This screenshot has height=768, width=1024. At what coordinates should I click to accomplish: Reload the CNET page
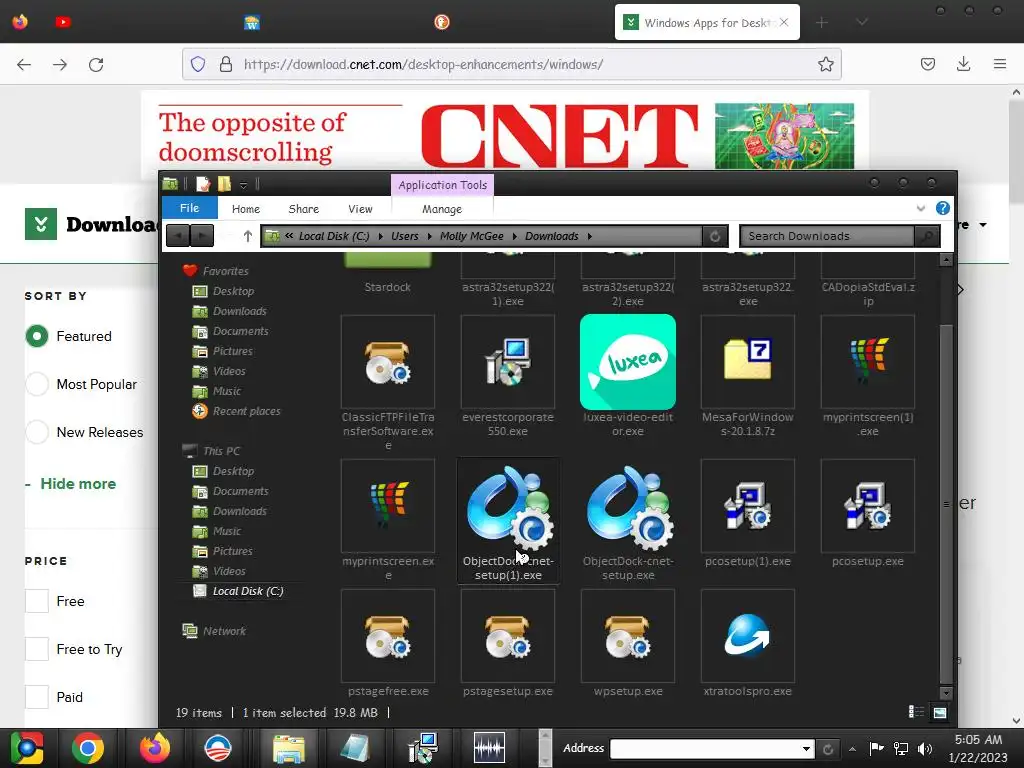96,64
